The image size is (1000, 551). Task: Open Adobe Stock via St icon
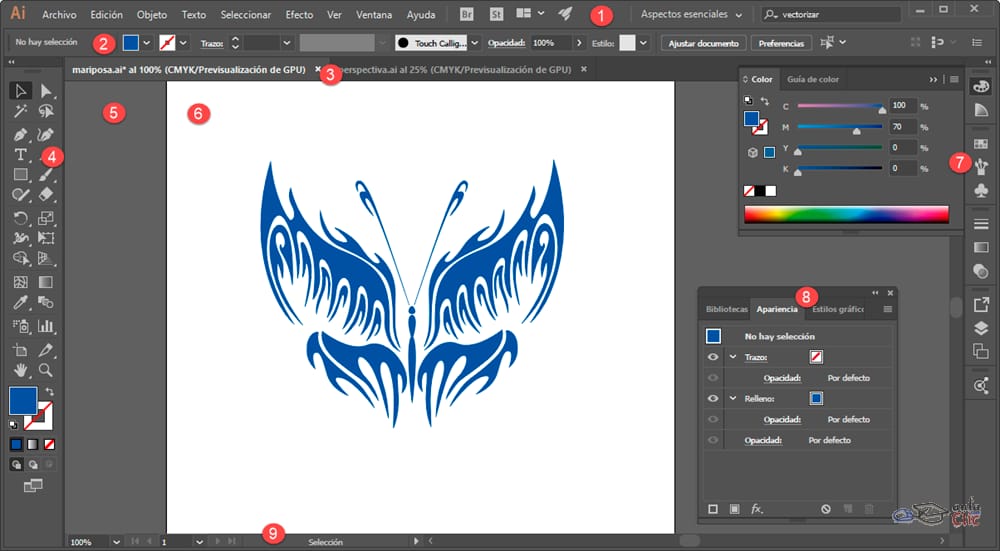496,14
